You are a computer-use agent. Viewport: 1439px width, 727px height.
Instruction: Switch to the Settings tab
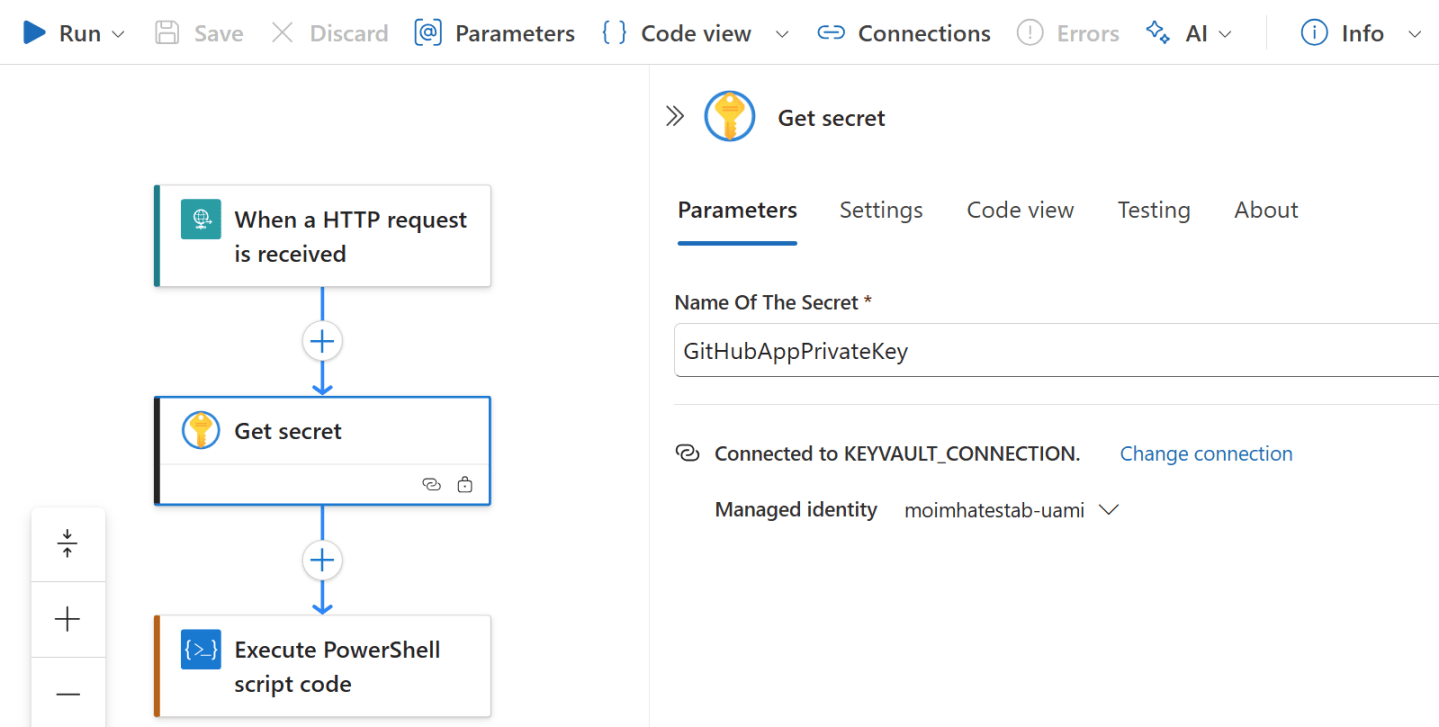[881, 210]
